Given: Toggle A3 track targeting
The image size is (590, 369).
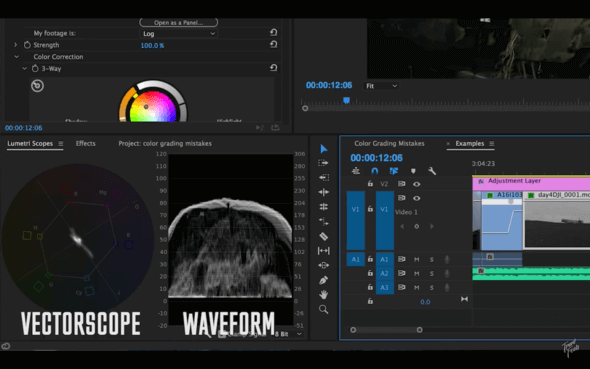Looking at the screenshot, I should tap(384, 288).
